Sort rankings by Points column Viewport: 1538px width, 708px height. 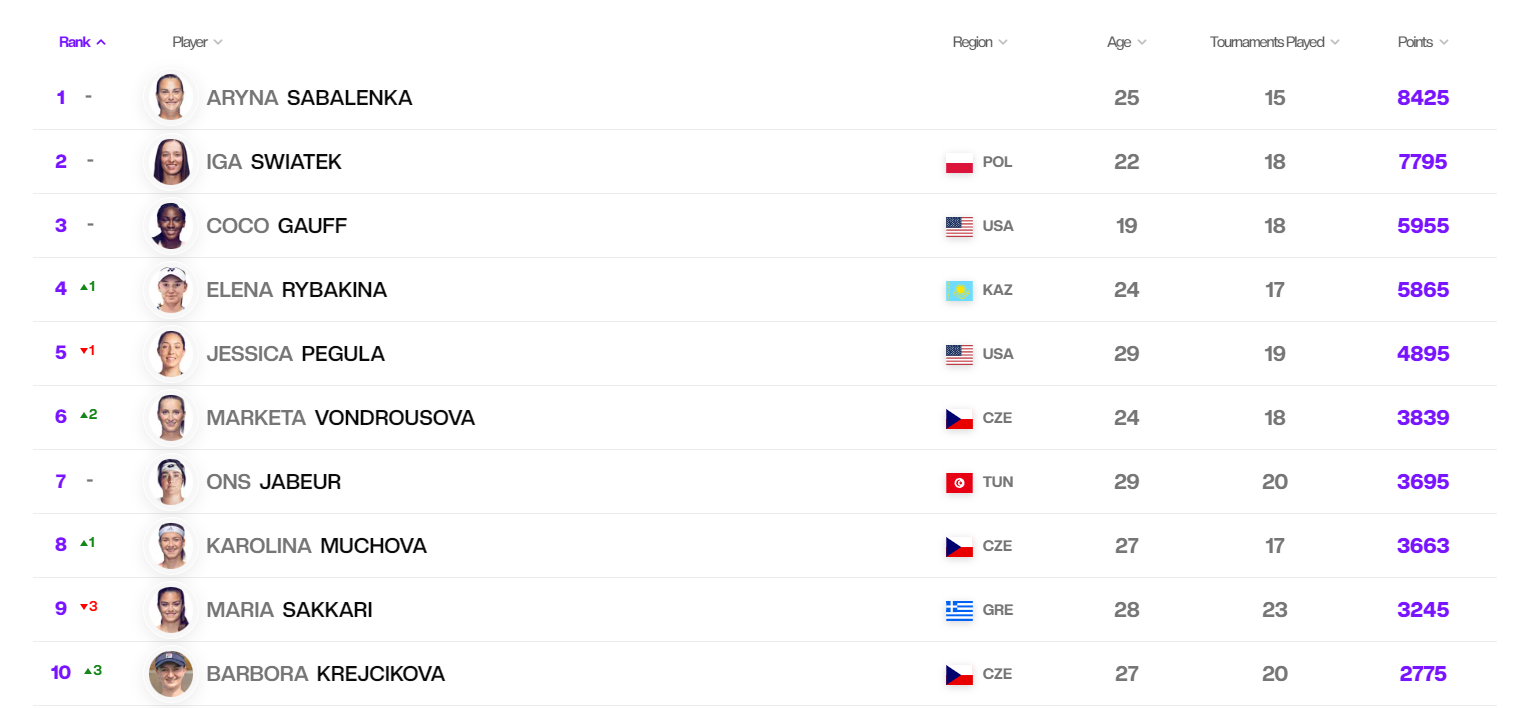pyautogui.click(x=1422, y=42)
